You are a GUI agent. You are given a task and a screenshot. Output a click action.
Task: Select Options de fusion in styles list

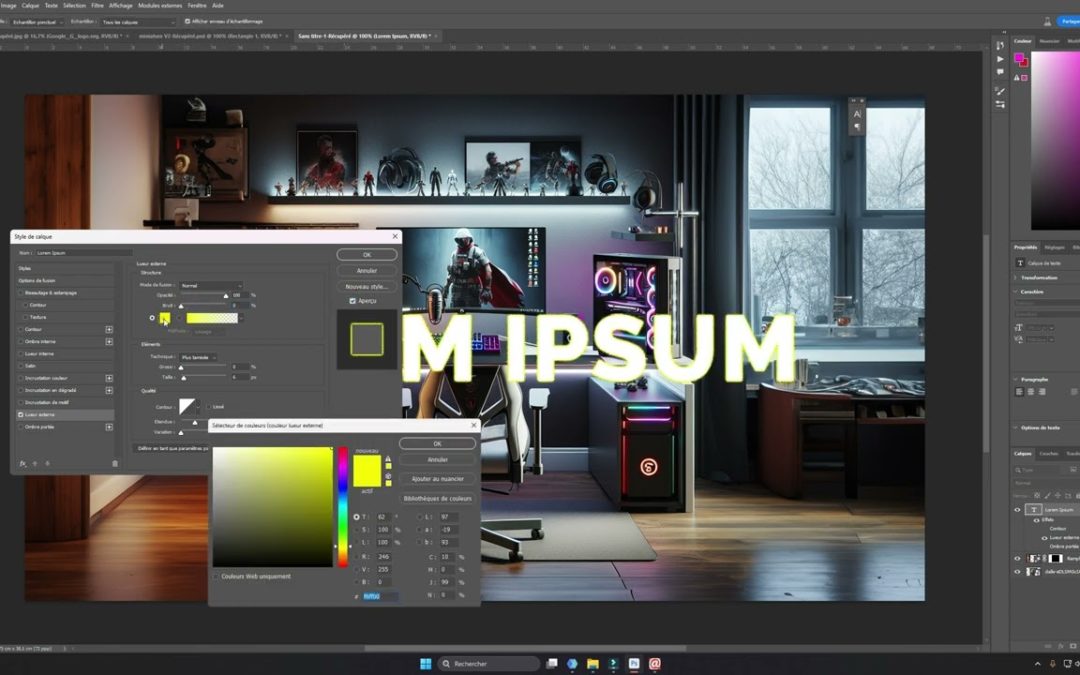[x=65, y=280]
